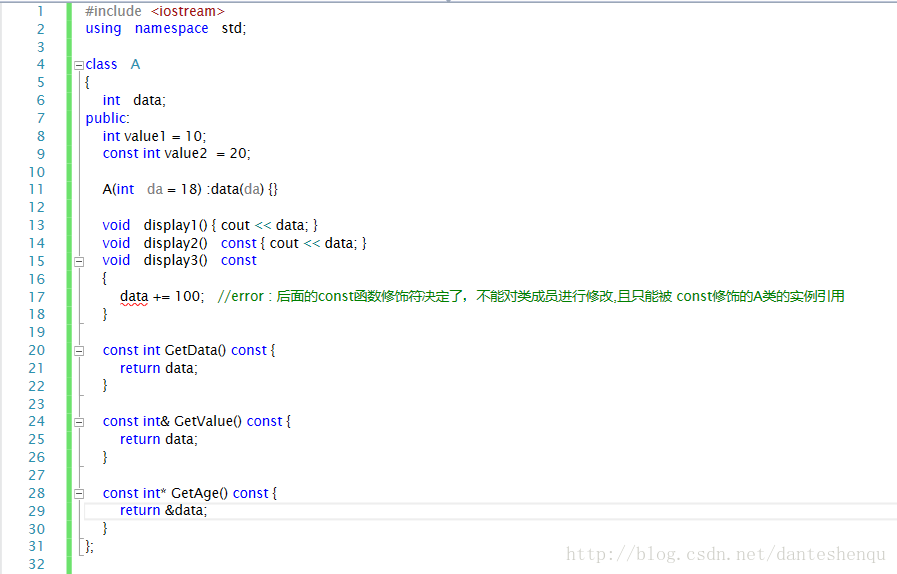
Task: Click the closing '};' on line 31
Action: click(89, 547)
